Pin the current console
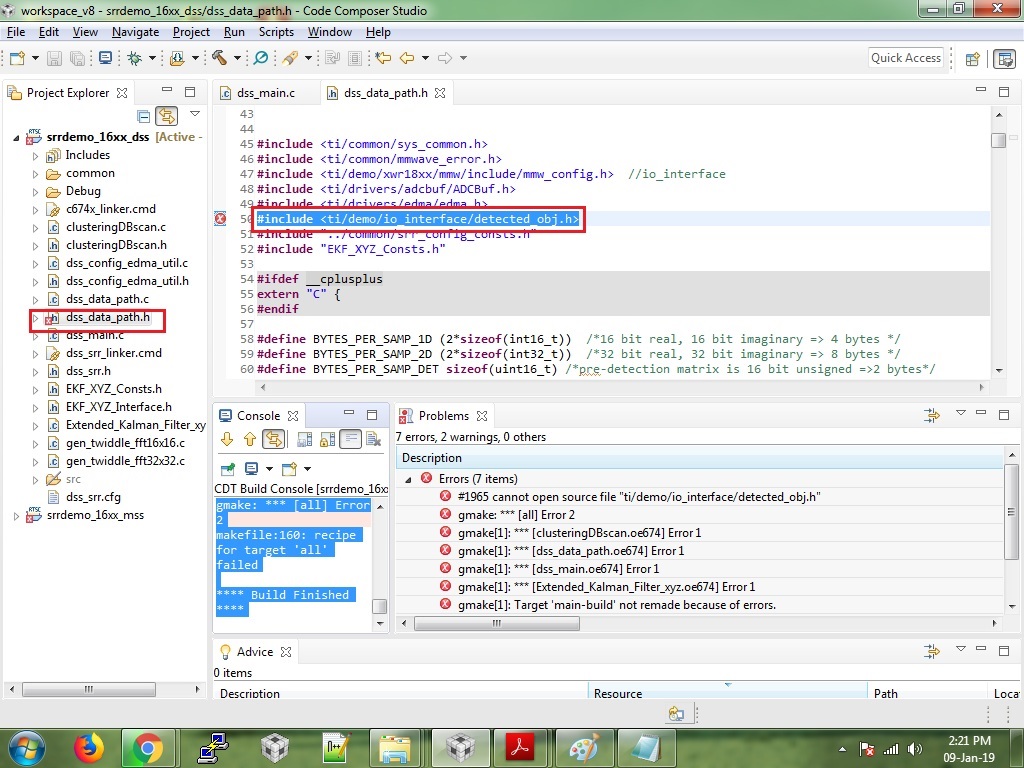 [x=228, y=468]
